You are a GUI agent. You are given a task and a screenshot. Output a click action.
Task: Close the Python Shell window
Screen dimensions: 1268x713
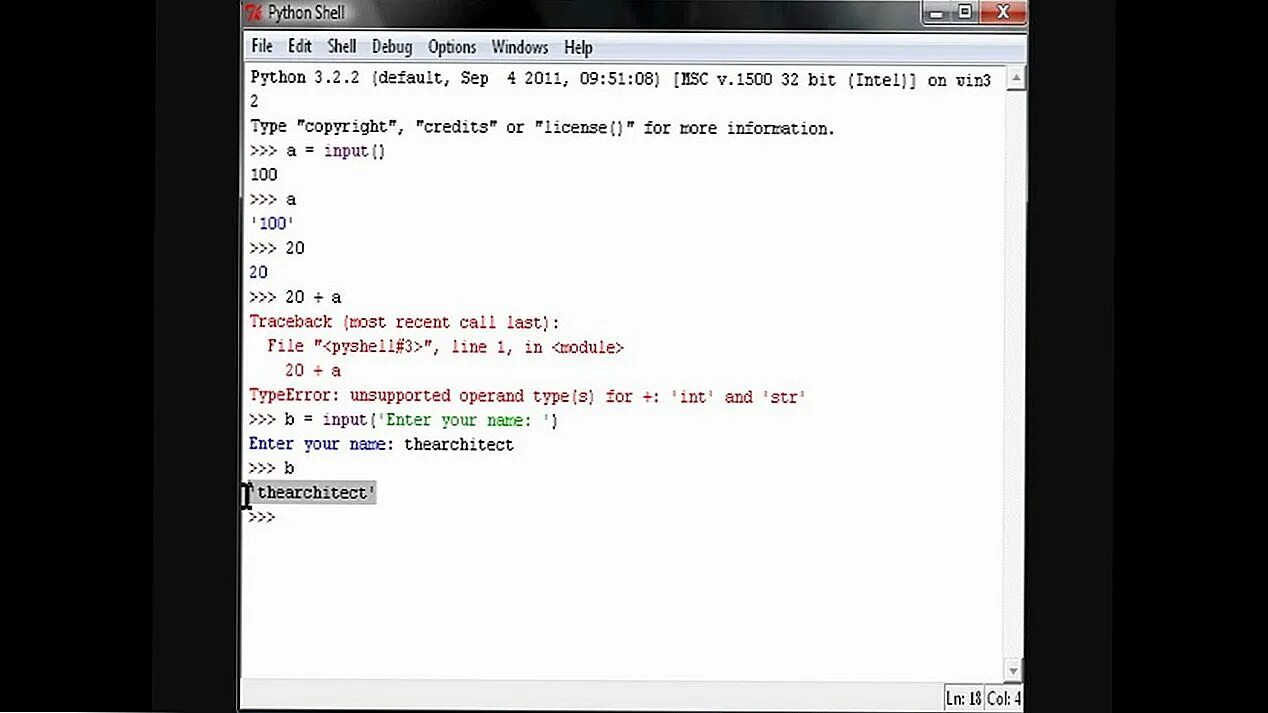[1001, 12]
